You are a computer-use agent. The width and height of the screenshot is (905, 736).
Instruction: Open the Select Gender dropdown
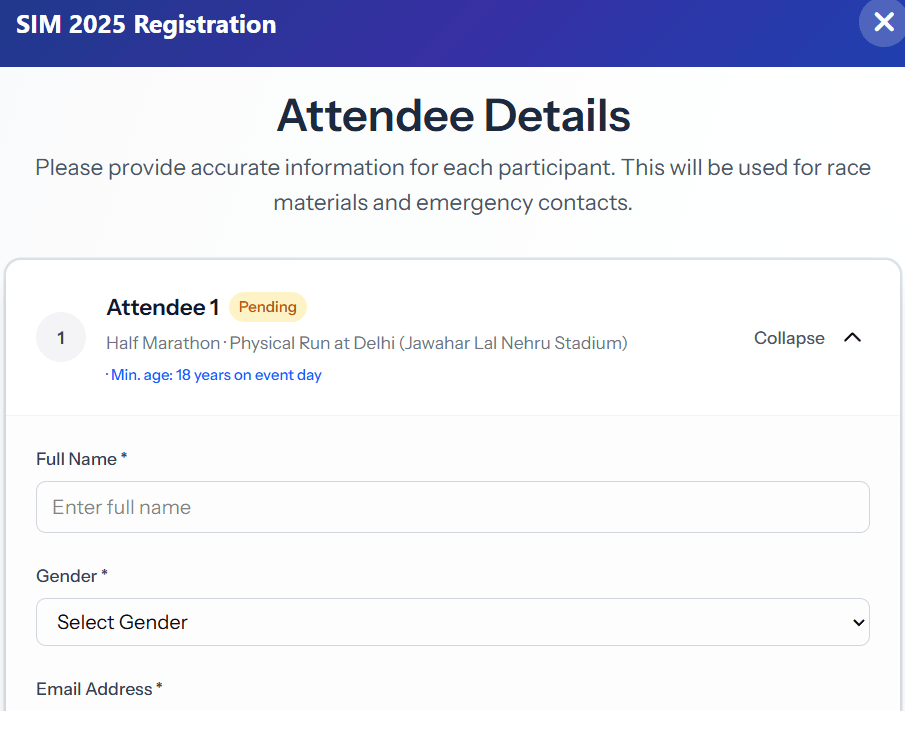click(x=452, y=622)
